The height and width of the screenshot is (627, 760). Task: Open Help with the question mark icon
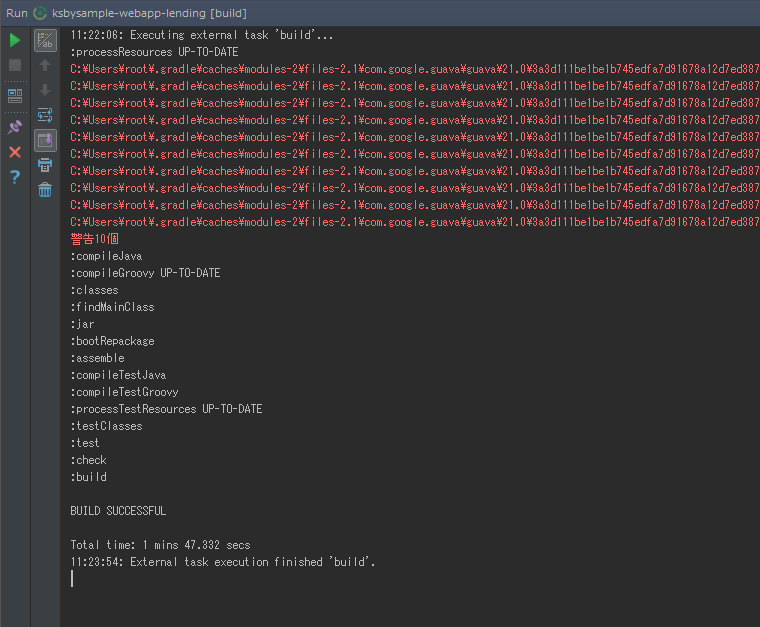pos(15,177)
